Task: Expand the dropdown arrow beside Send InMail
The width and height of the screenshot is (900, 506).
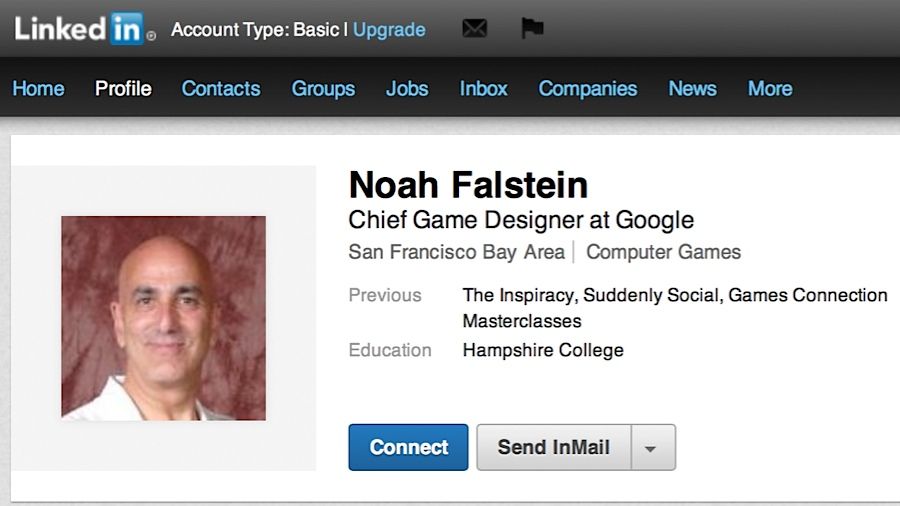Action: [653, 447]
